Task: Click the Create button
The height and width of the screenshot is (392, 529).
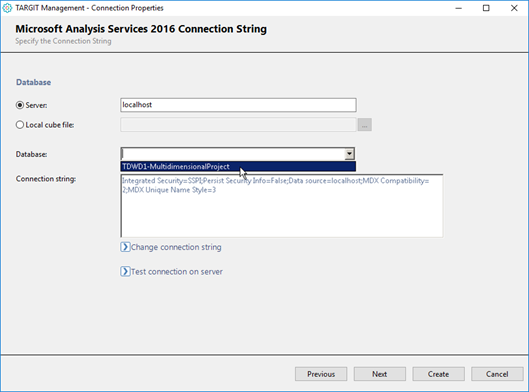Action: coord(438,374)
